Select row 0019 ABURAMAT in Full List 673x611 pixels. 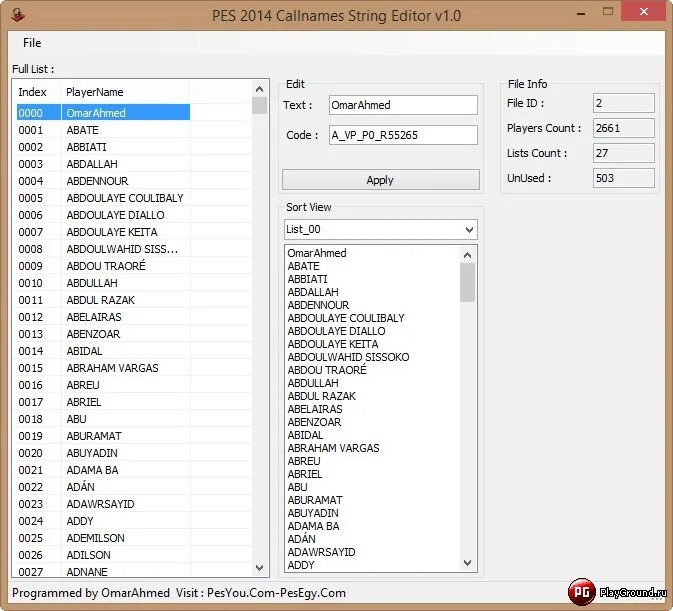point(103,436)
